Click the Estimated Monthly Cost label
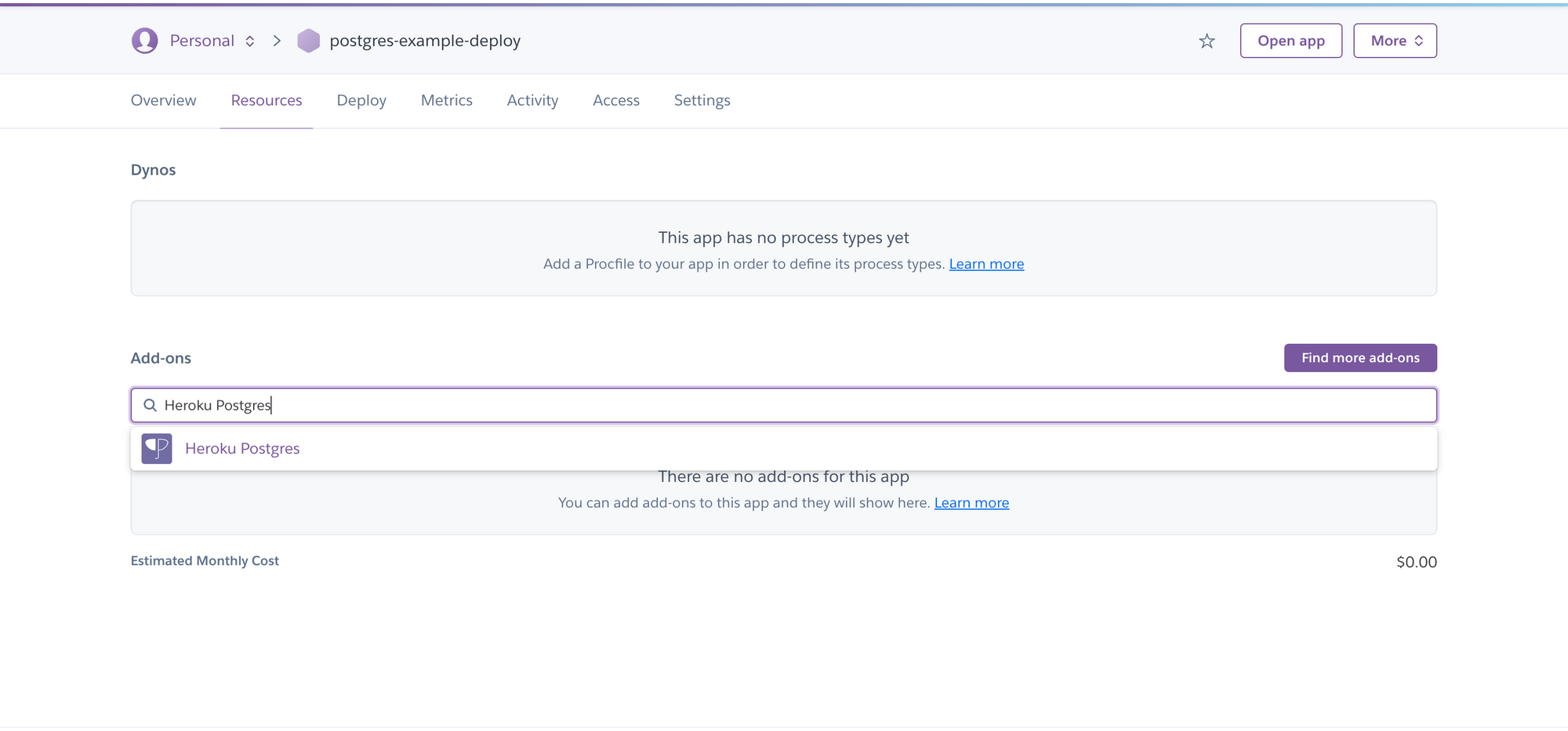The image size is (1568, 731). click(x=205, y=561)
